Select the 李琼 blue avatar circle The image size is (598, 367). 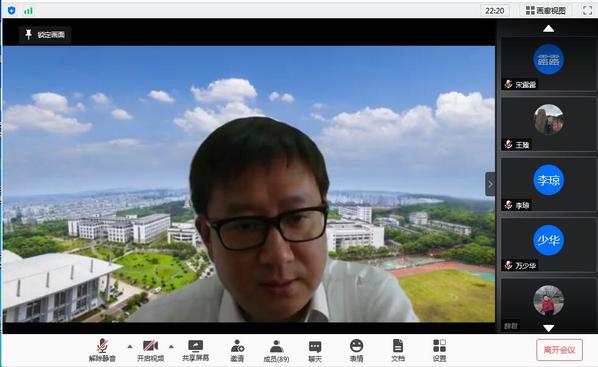point(548,180)
